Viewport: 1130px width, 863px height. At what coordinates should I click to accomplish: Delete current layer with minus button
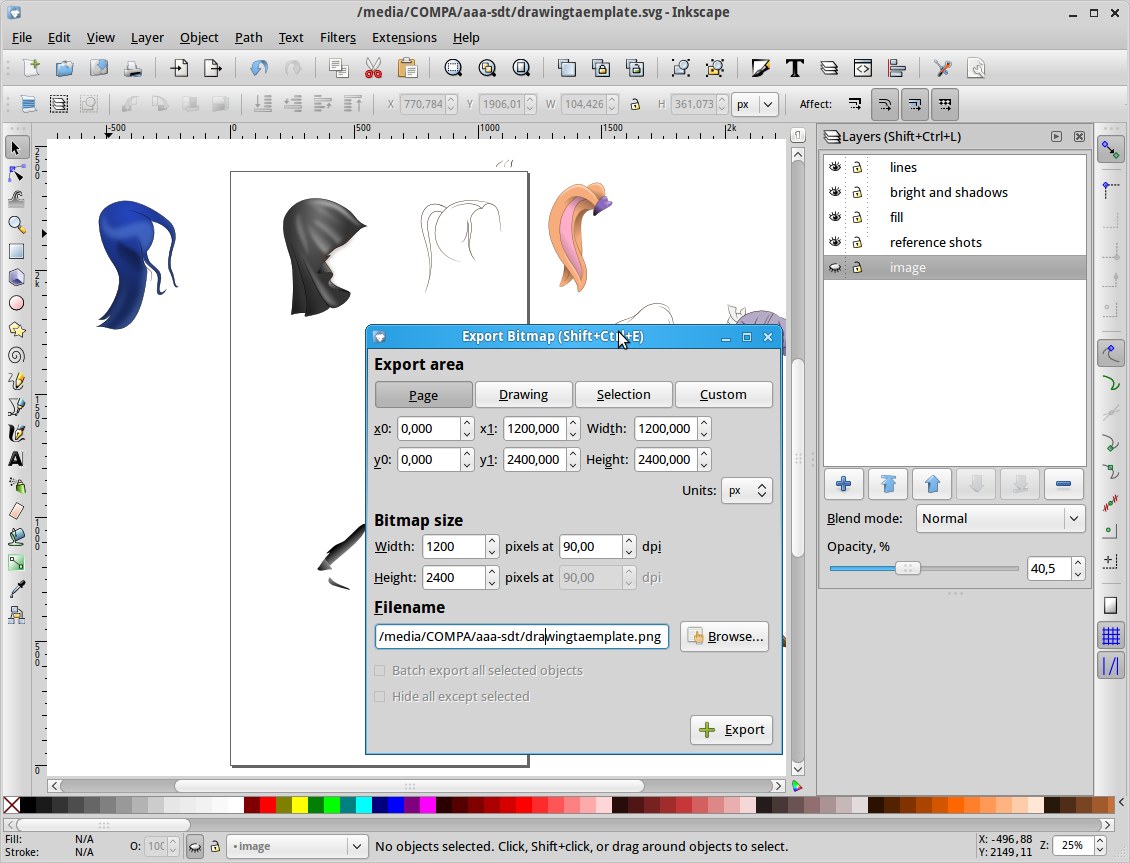click(x=1063, y=484)
